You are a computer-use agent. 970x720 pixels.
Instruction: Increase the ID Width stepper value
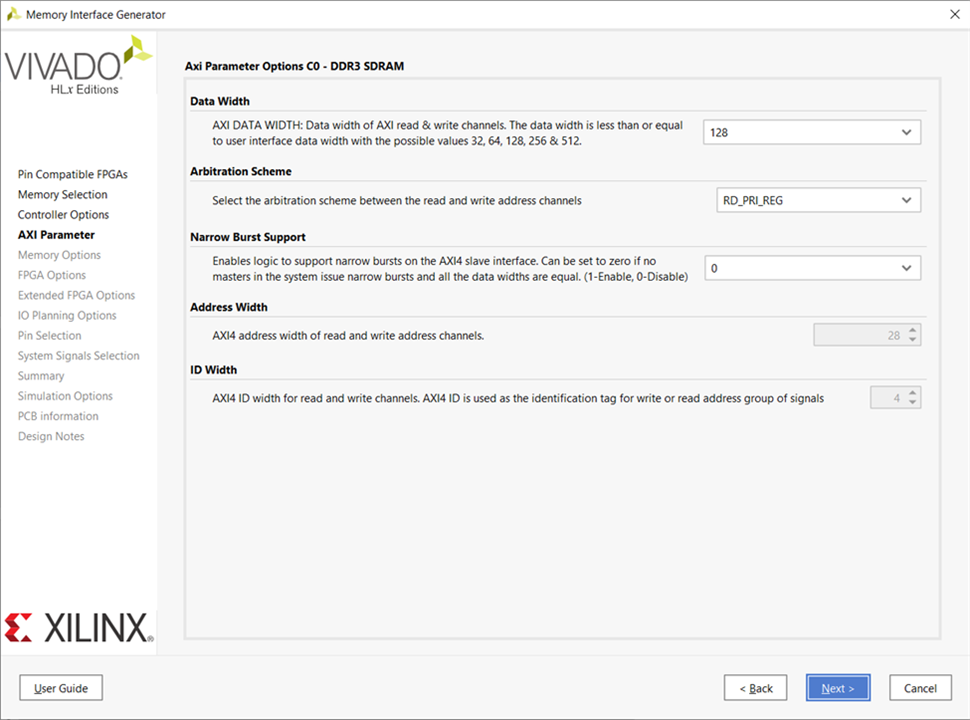coord(912,393)
